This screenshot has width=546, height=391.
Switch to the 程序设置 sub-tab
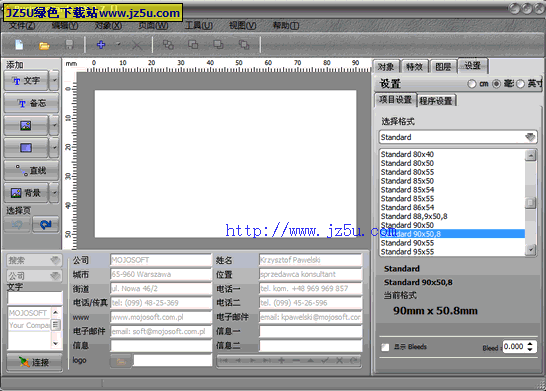click(436, 101)
